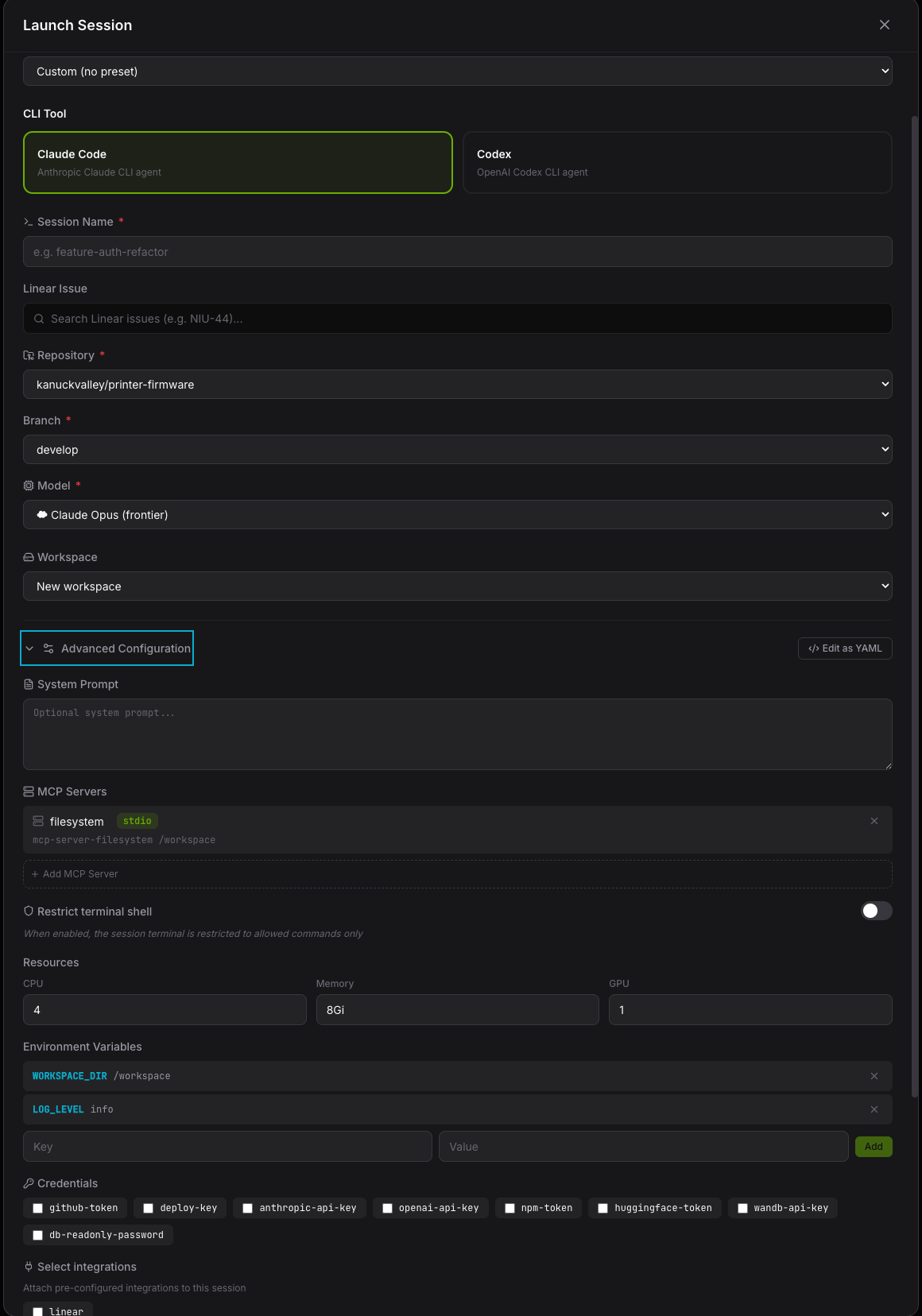The image size is (922, 1316).
Task: Click the green Add button
Action: [x=874, y=1147]
